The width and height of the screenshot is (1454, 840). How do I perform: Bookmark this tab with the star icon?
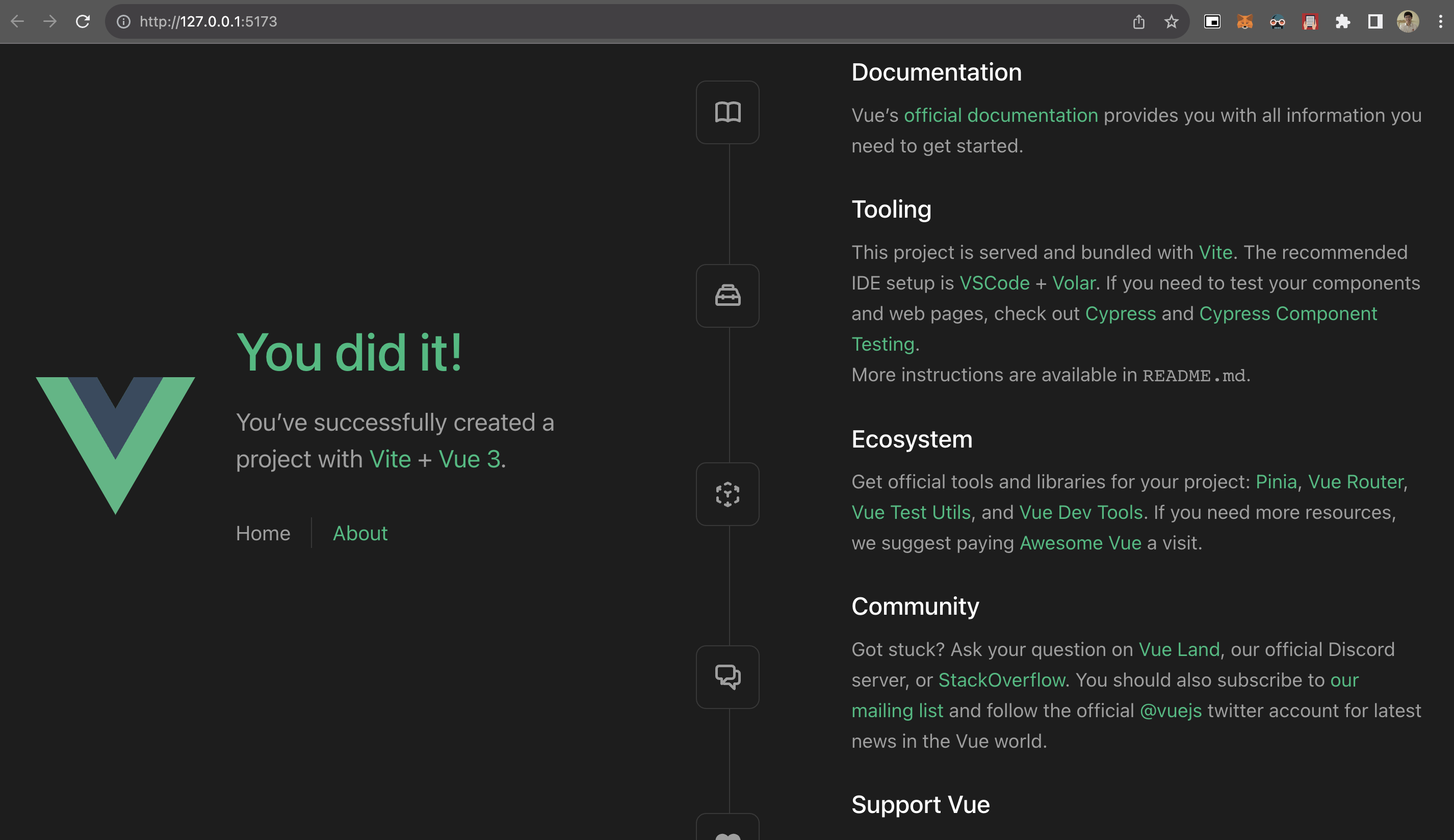[x=1171, y=22]
